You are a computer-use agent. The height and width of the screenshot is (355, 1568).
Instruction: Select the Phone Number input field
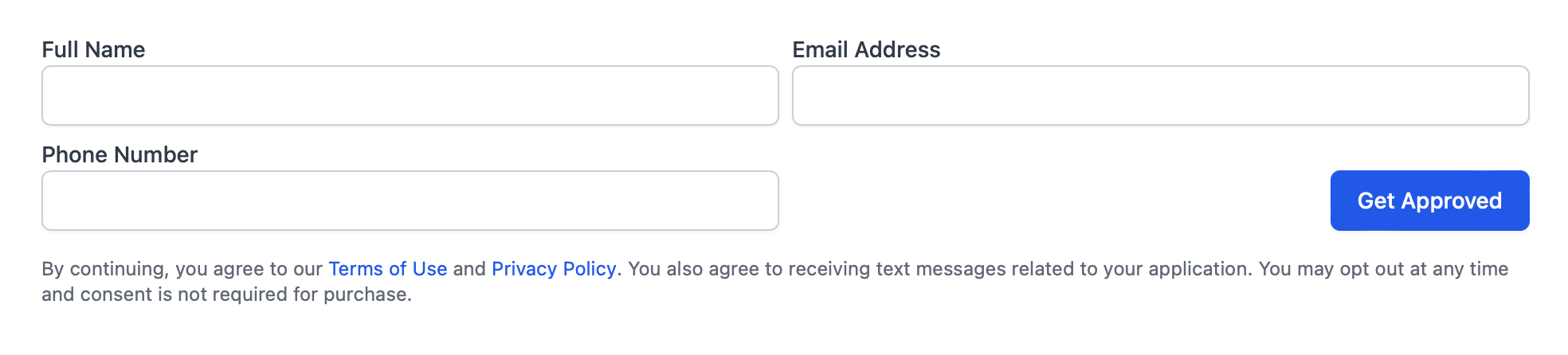410,201
